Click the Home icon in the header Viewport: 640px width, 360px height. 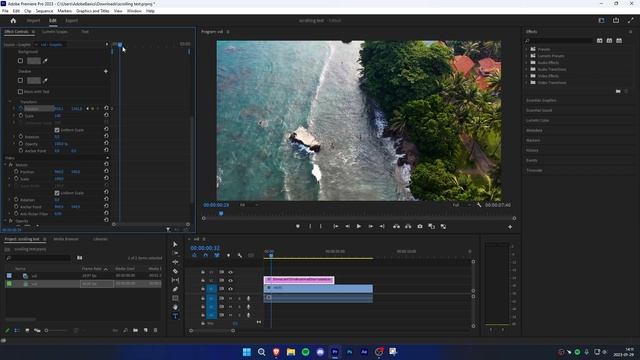click(x=13, y=20)
